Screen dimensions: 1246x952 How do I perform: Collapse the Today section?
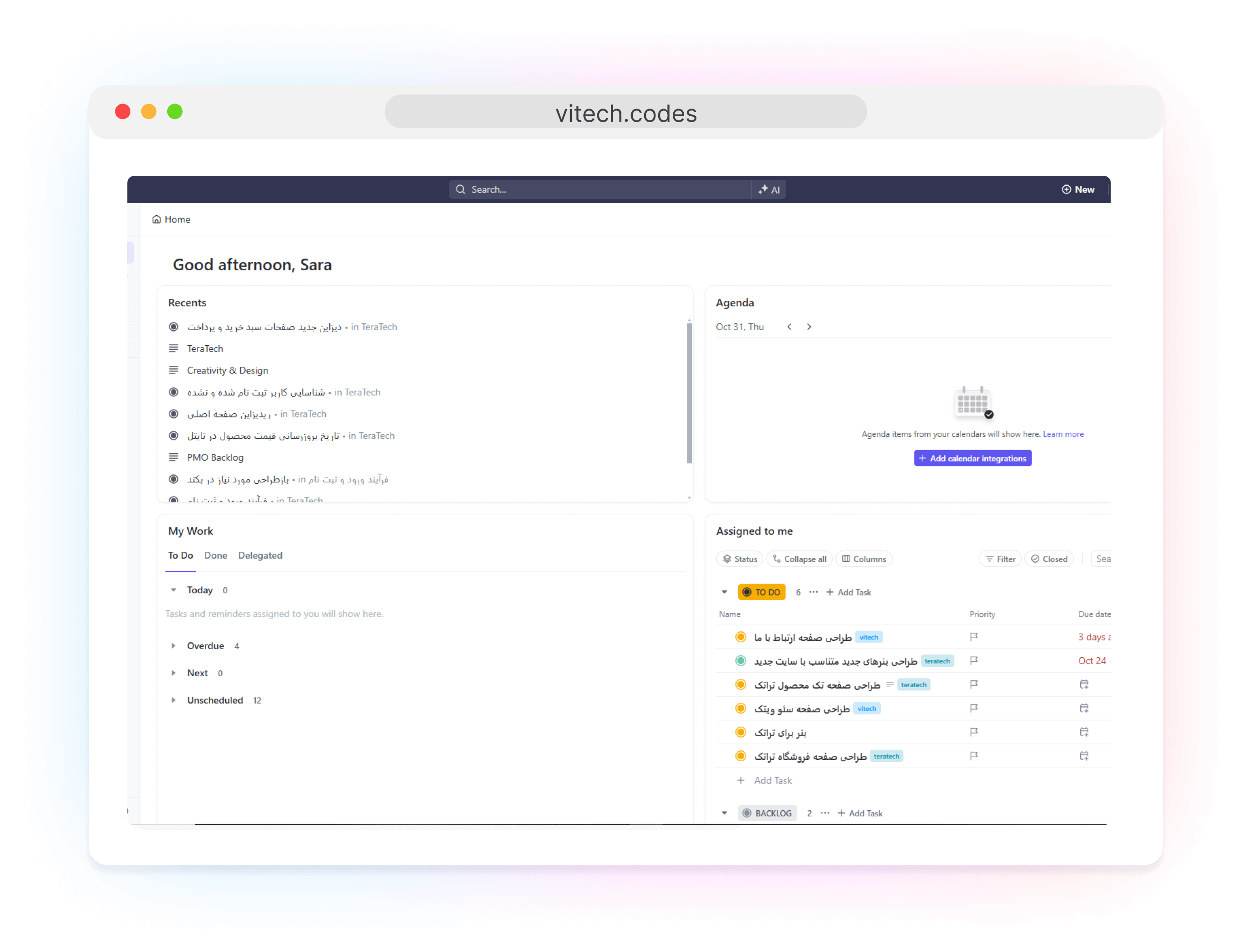click(x=174, y=590)
